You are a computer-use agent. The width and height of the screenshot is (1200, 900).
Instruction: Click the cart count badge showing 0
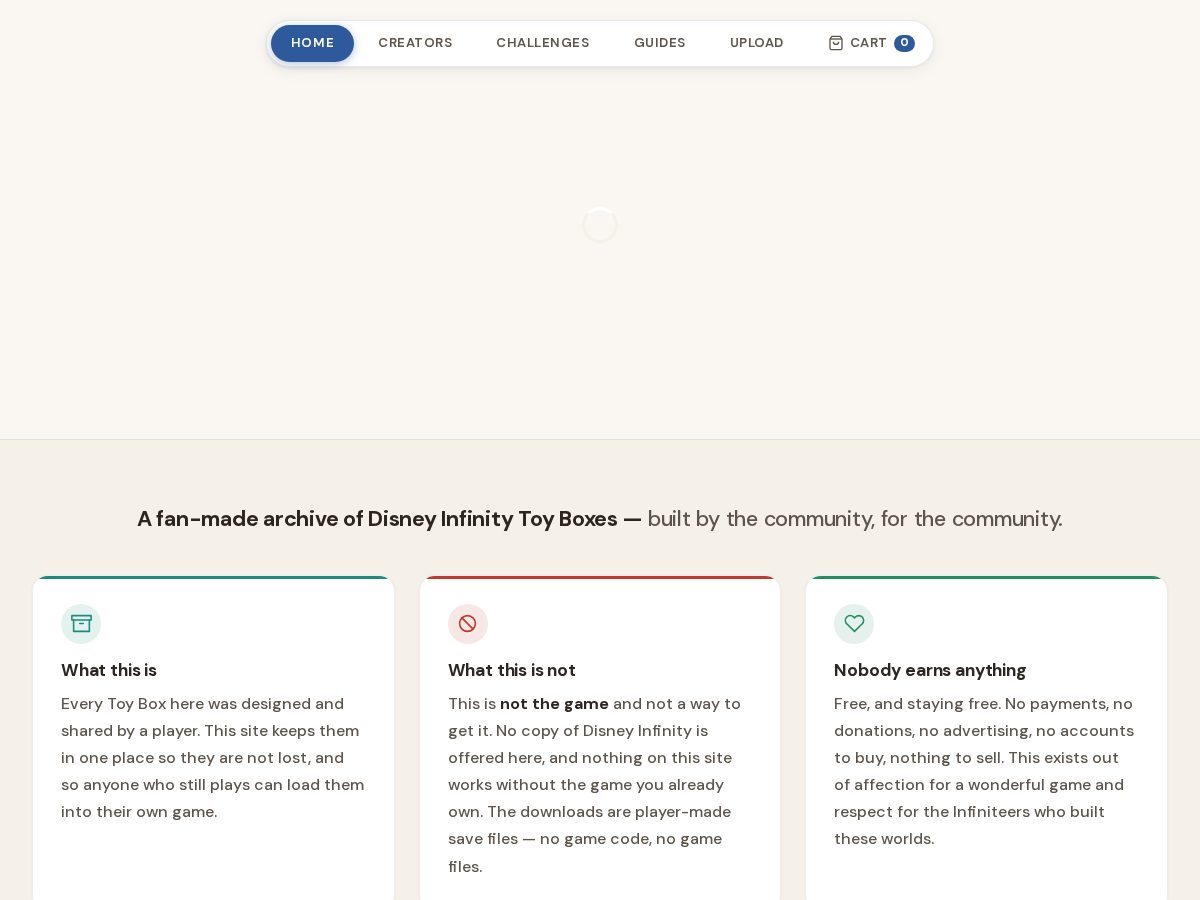904,43
